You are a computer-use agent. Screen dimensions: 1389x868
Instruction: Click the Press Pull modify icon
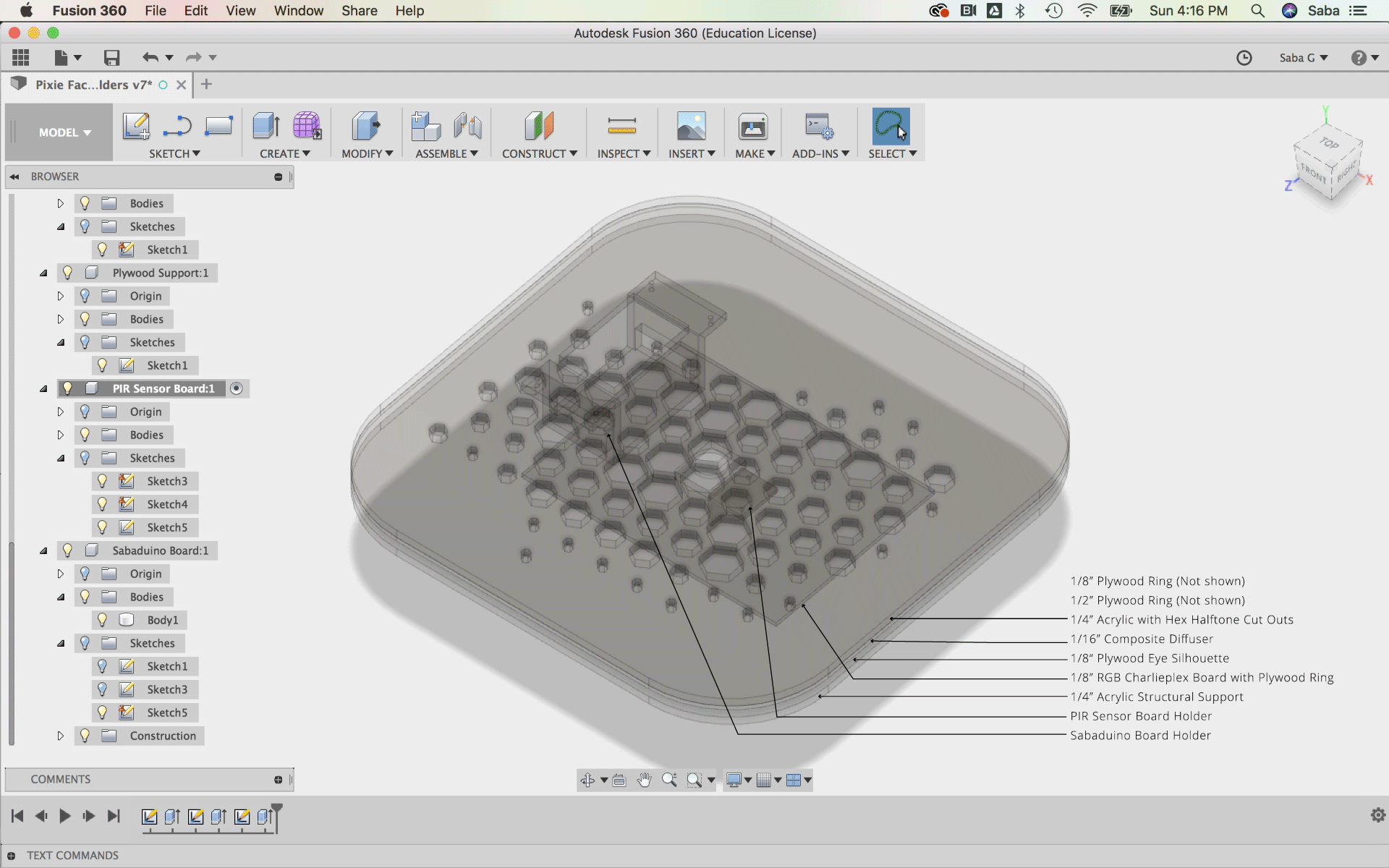pos(366,126)
